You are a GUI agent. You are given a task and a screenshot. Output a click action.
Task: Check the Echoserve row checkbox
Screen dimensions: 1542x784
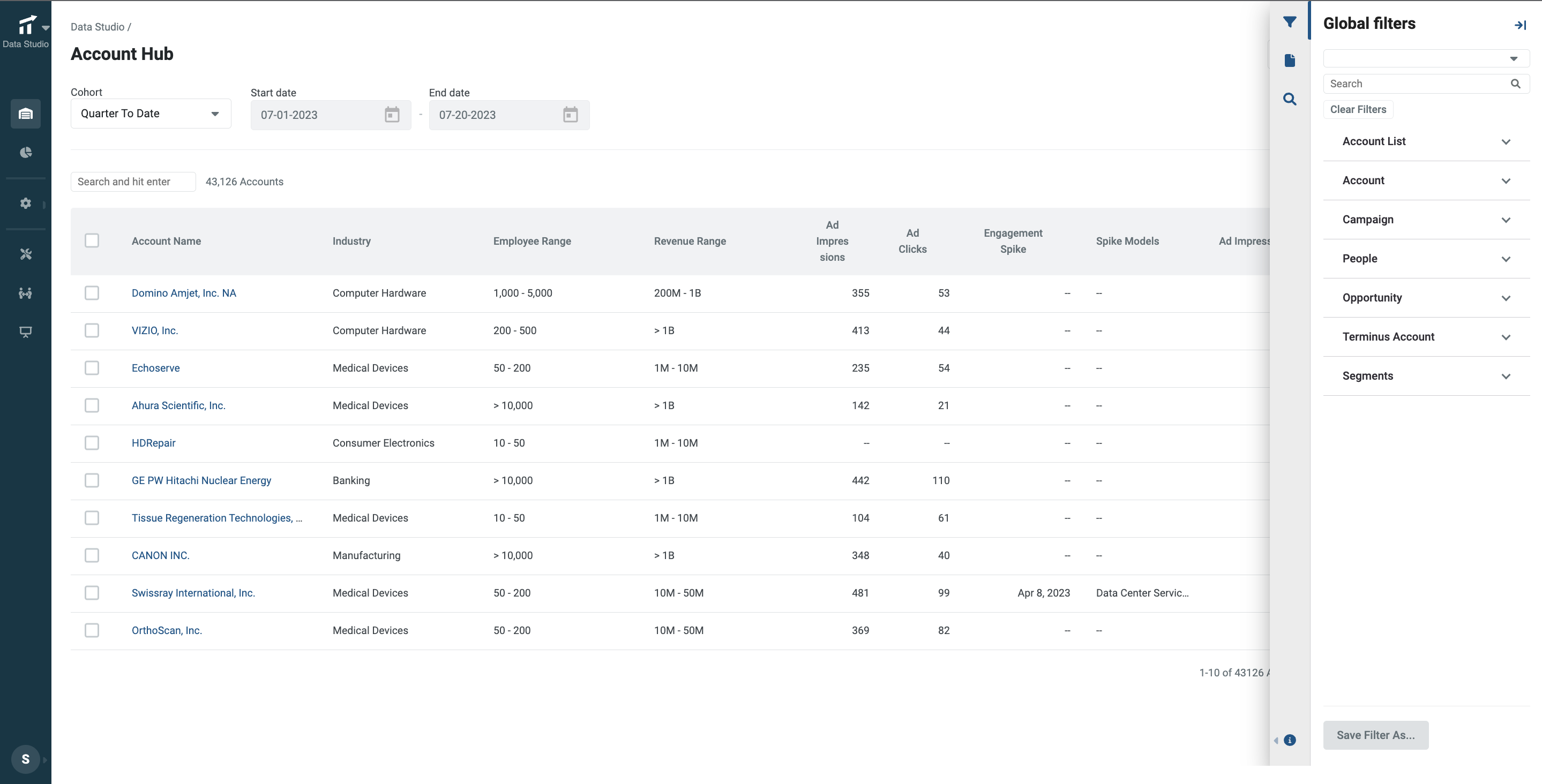[92, 368]
